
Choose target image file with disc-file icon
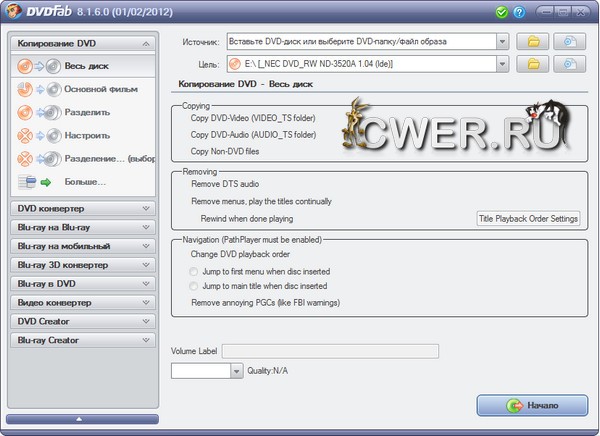[x=569, y=64]
